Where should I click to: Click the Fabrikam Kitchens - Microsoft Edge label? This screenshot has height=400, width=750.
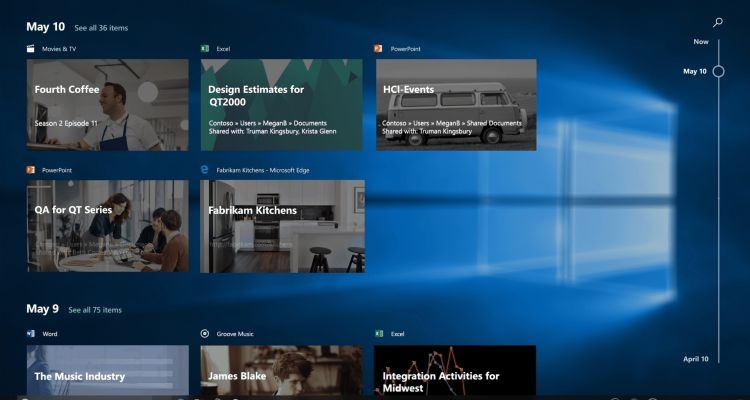[263, 170]
